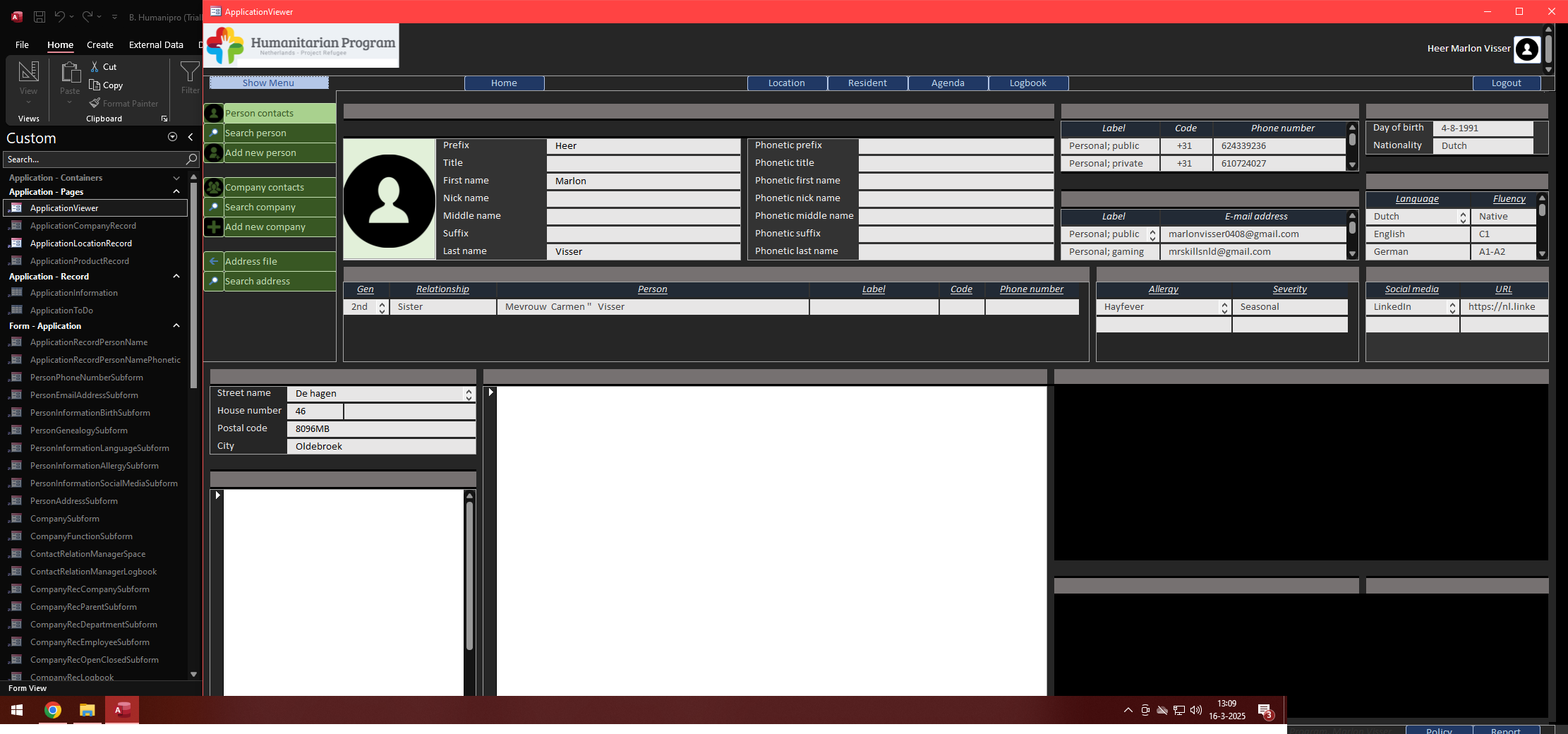Click the First name field containing Marlon

(643, 181)
